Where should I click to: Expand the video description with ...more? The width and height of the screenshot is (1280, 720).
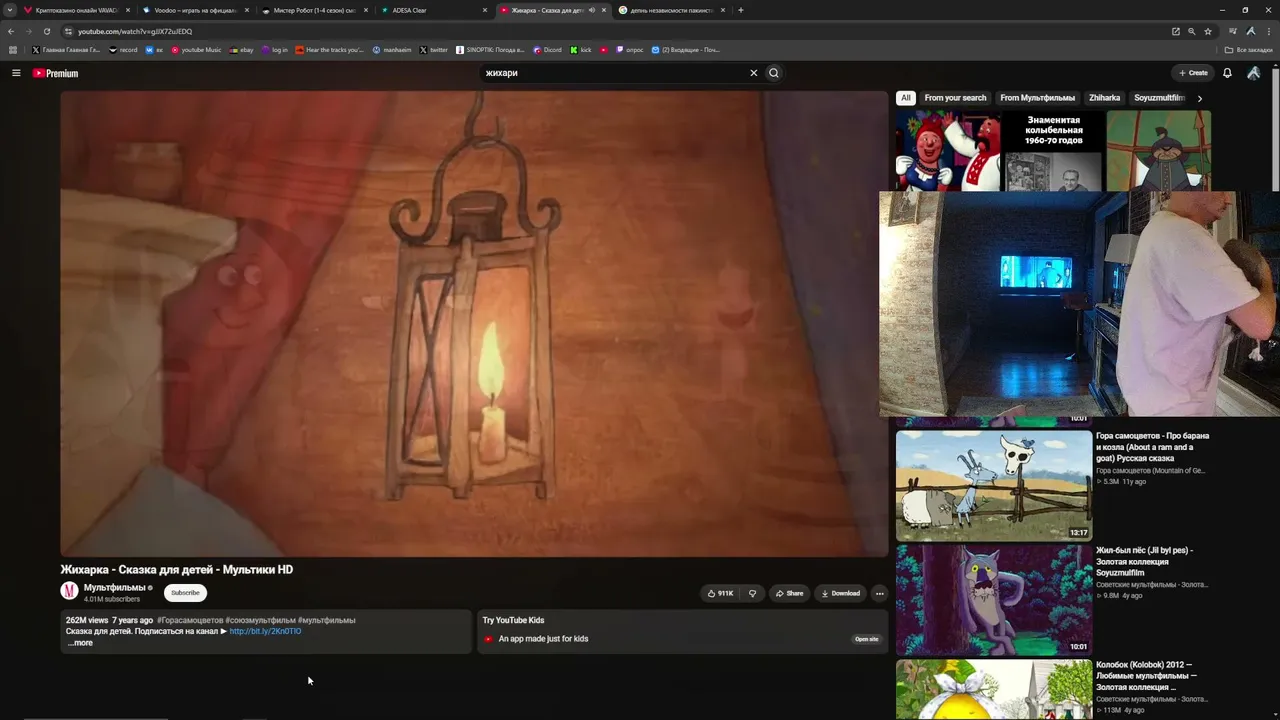pos(80,643)
